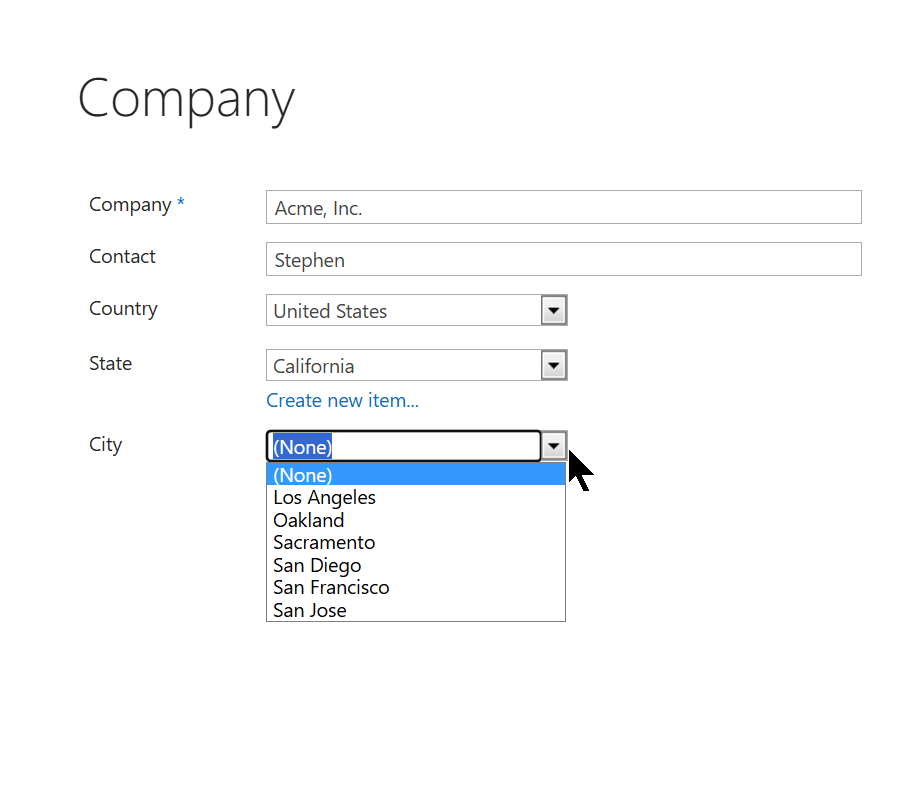920x800 pixels.
Task: Click the Company page heading
Action: point(186,100)
